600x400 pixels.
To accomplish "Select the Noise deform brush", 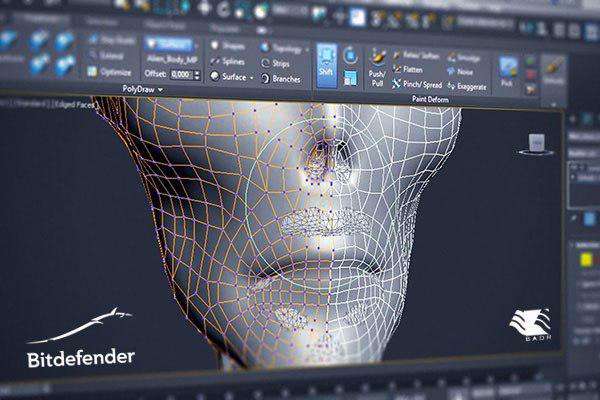I will point(461,73).
